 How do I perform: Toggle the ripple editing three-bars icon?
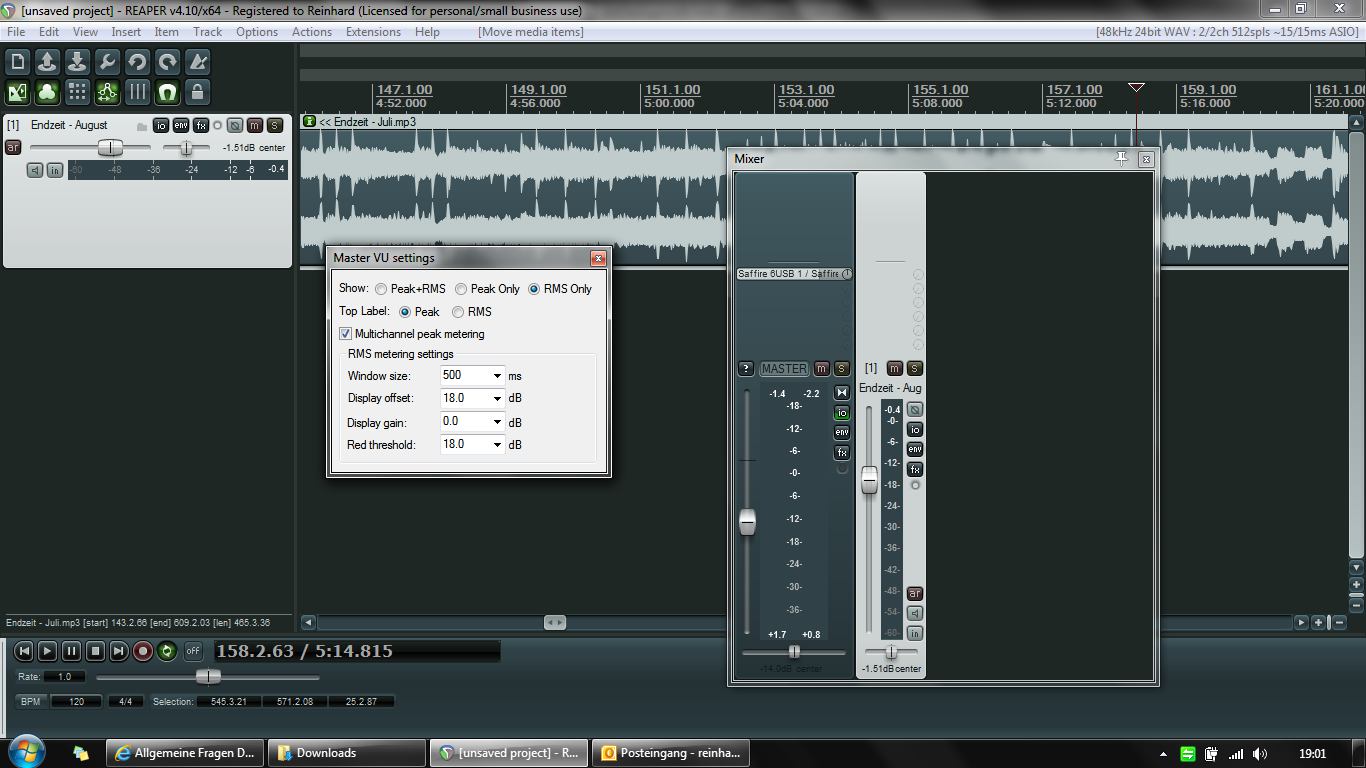(137, 92)
